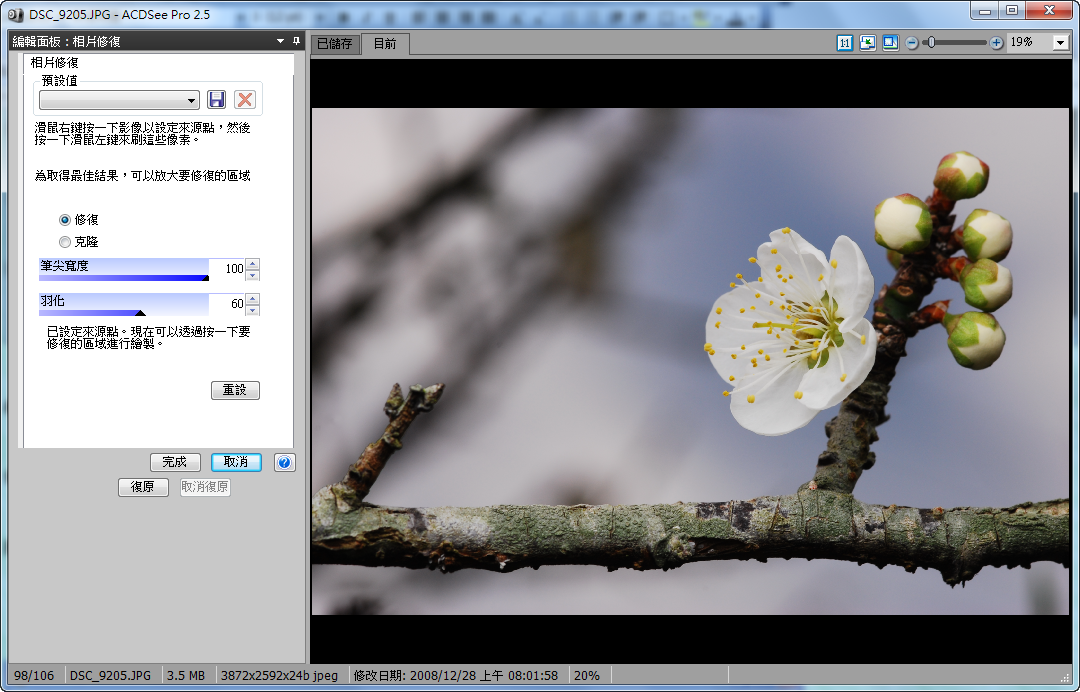Switch to the 目前 (Current) tab
Image resolution: width=1080 pixels, height=692 pixels.
pos(385,44)
